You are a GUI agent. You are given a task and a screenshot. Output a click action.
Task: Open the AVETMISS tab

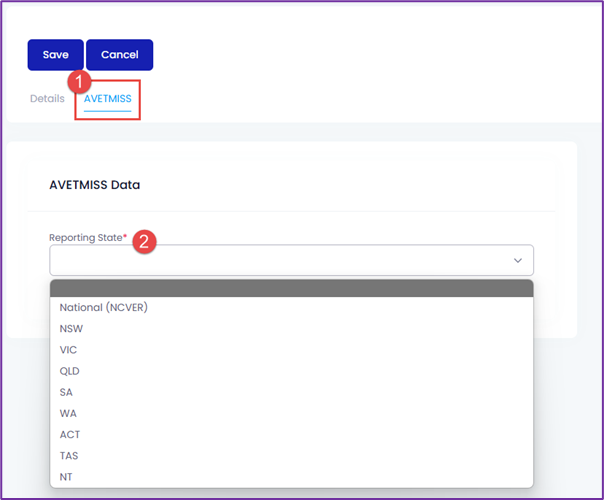tap(107, 99)
